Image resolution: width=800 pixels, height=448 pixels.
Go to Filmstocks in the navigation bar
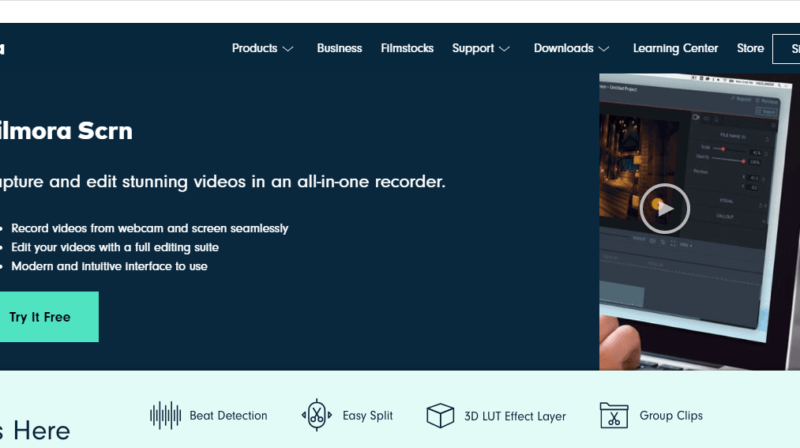point(405,48)
